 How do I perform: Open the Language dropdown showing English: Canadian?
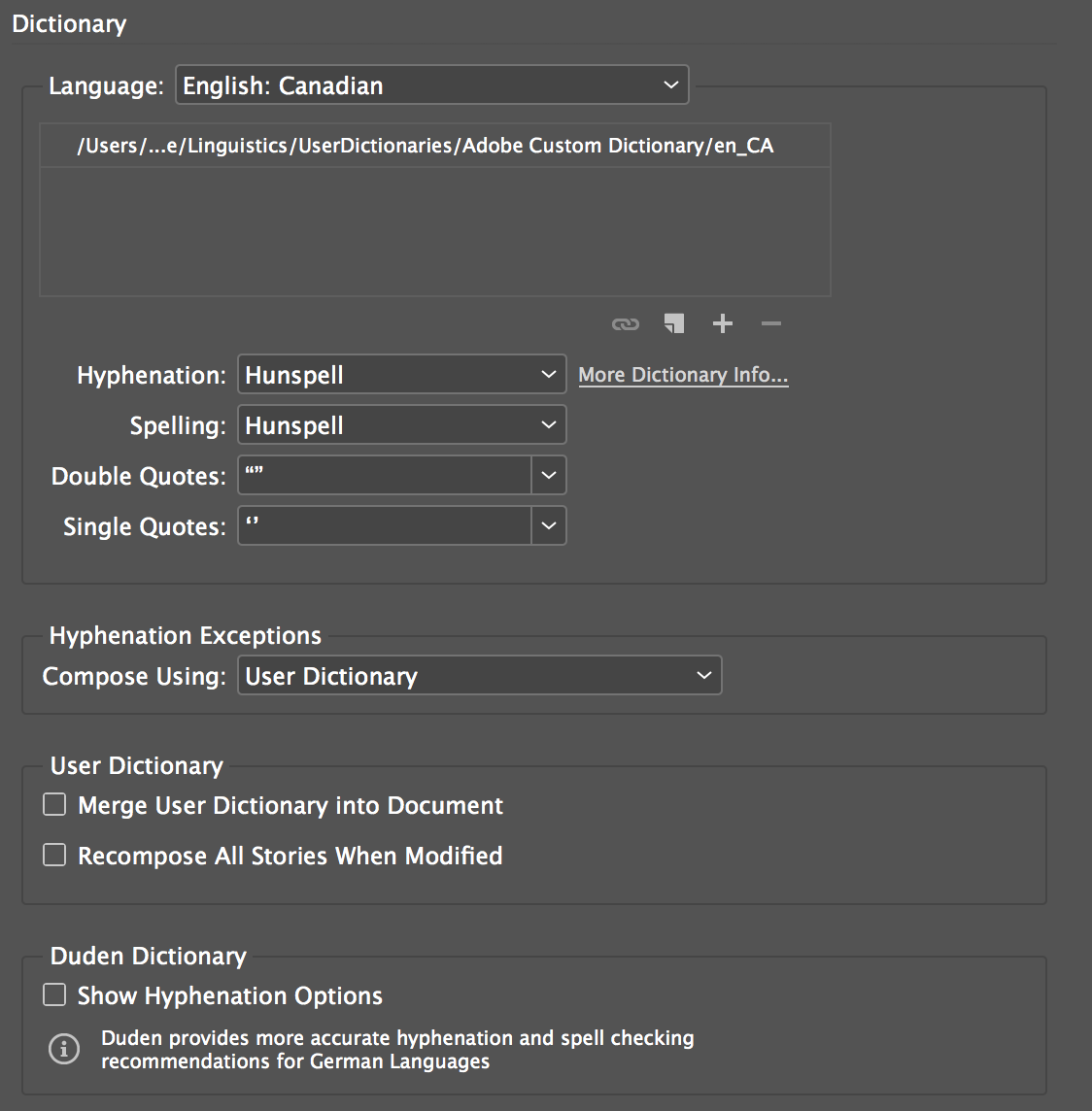point(431,84)
